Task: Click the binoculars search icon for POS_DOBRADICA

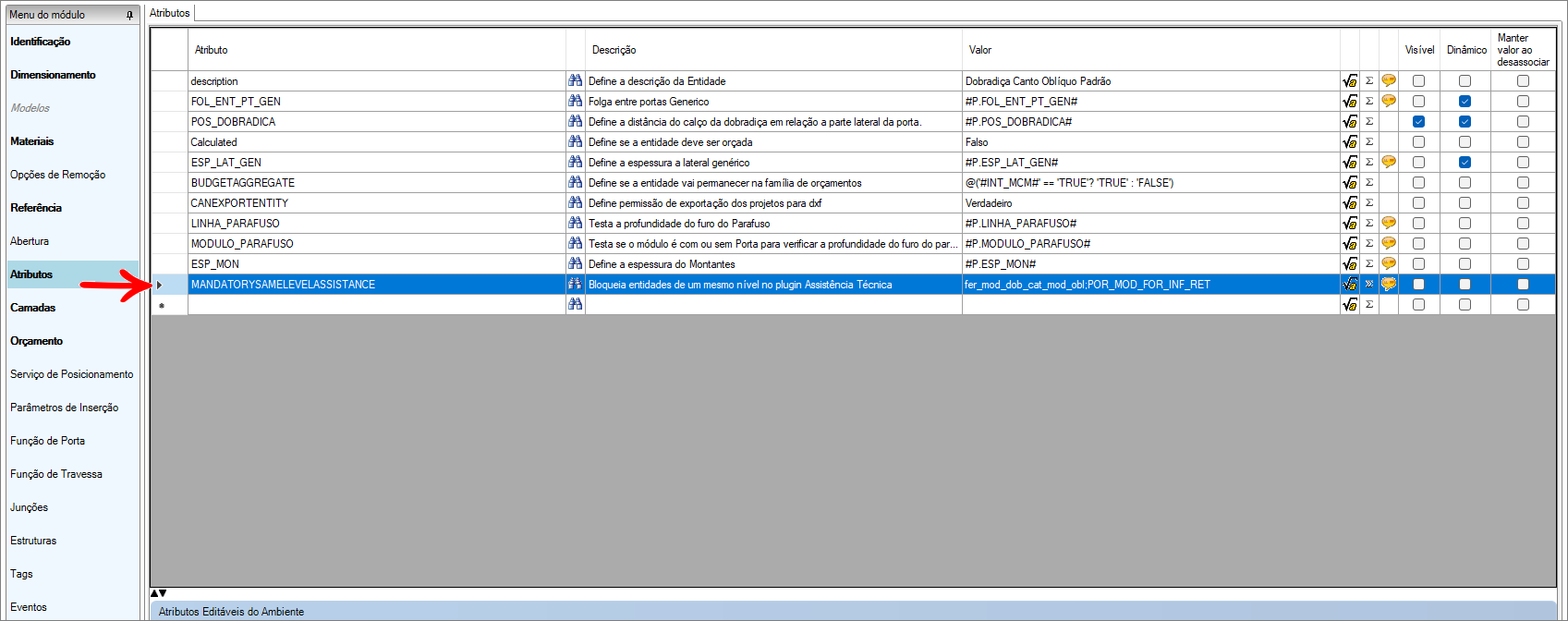Action: [575, 121]
